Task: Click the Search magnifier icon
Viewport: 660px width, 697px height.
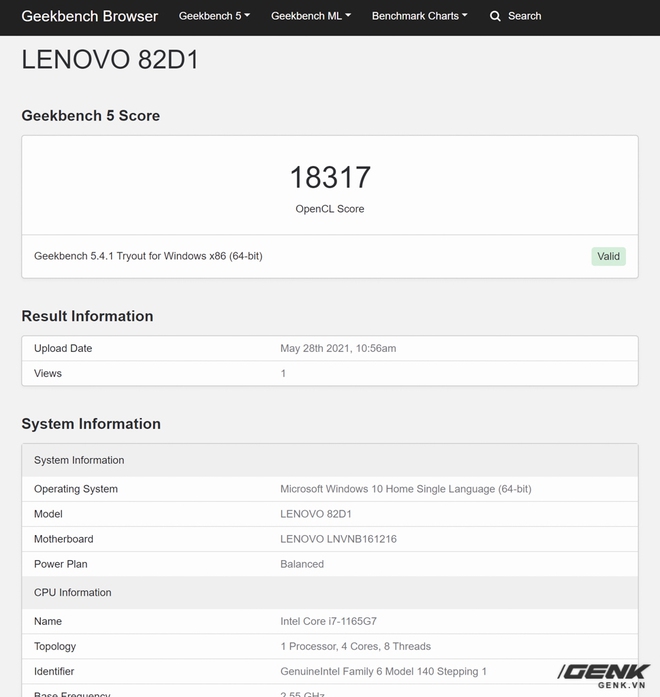Action: (x=495, y=16)
